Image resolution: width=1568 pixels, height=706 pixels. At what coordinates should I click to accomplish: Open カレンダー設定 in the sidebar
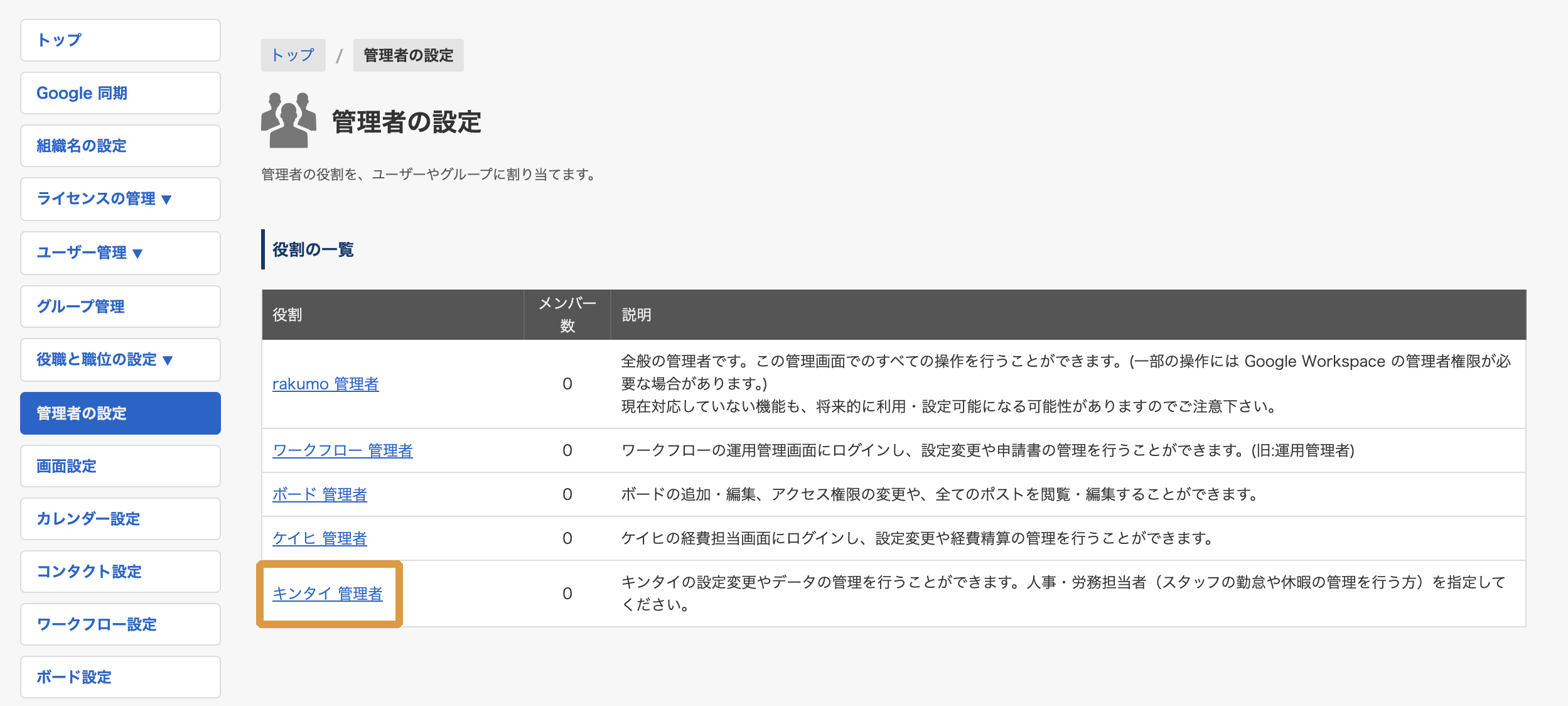[121, 519]
